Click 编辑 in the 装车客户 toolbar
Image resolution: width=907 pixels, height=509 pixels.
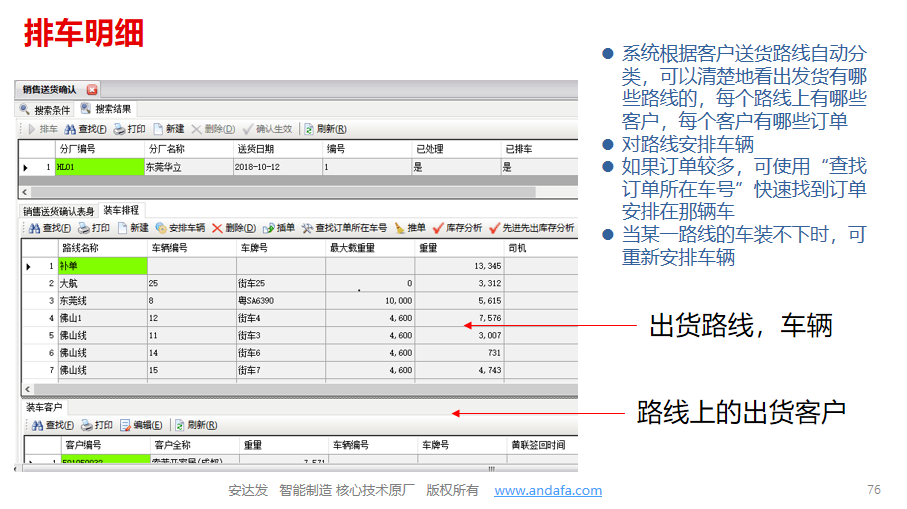pyautogui.click(x=142, y=425)
